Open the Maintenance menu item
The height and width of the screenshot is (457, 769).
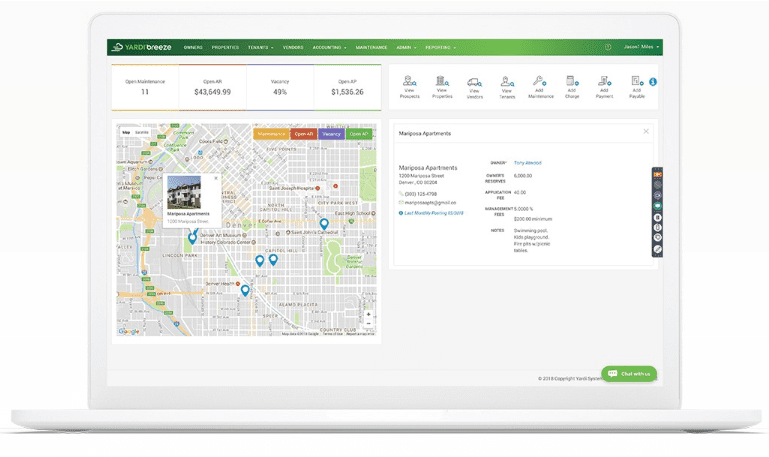(371, 48)
